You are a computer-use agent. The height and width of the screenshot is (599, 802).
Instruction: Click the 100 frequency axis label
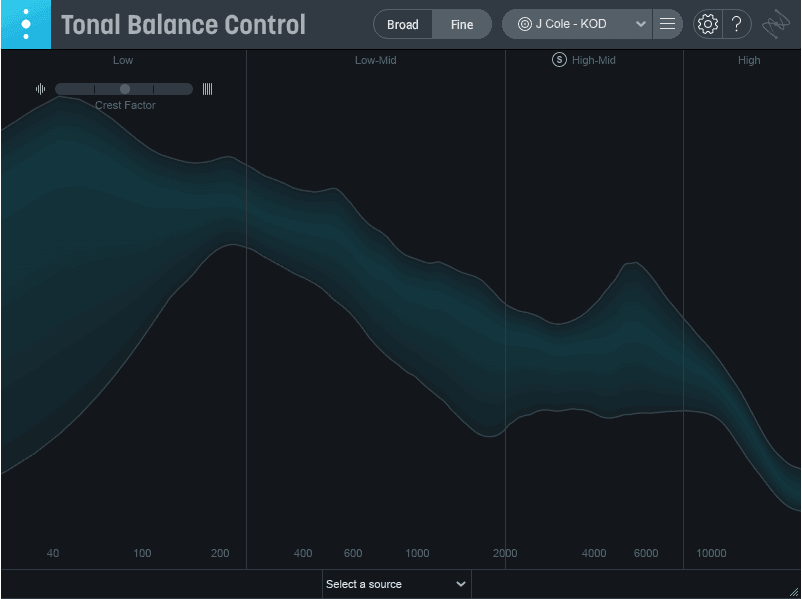pyautogui.click(x=142, y=553)
